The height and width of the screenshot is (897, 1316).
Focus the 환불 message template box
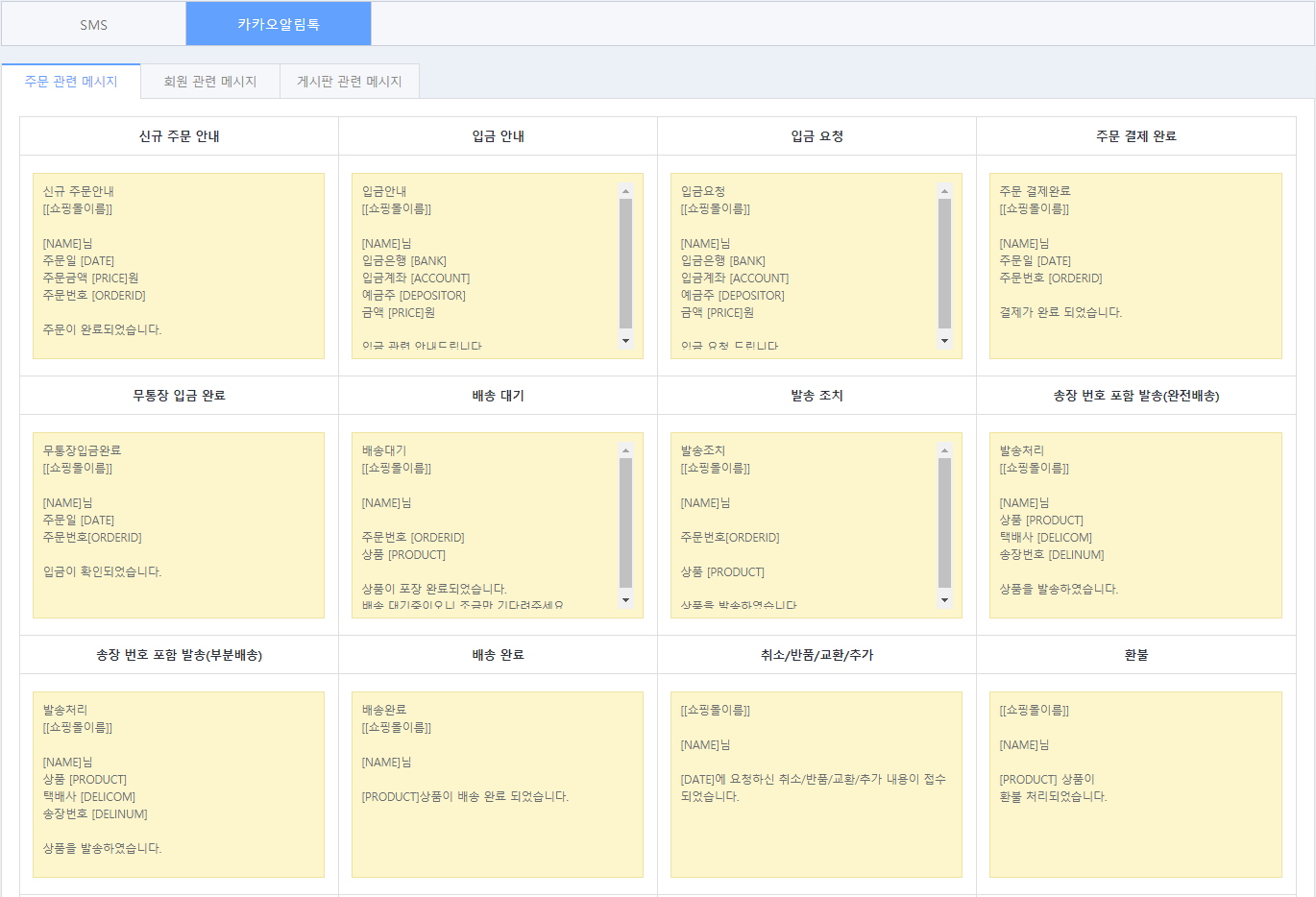1135,785
